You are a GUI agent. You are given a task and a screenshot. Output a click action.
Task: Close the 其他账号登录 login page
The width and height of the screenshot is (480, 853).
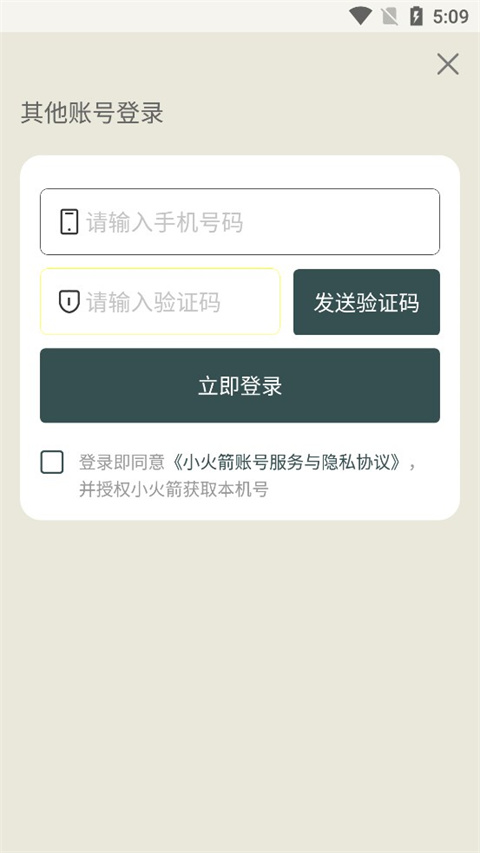[x=448, y=64]
